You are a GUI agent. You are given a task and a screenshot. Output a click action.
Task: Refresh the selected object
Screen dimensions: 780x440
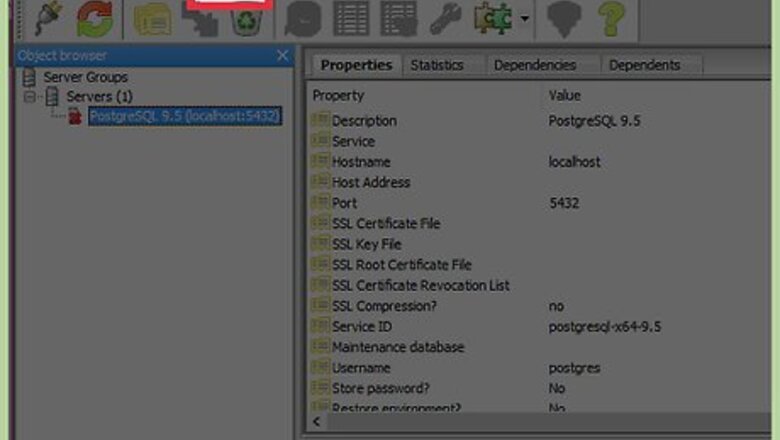95,18
